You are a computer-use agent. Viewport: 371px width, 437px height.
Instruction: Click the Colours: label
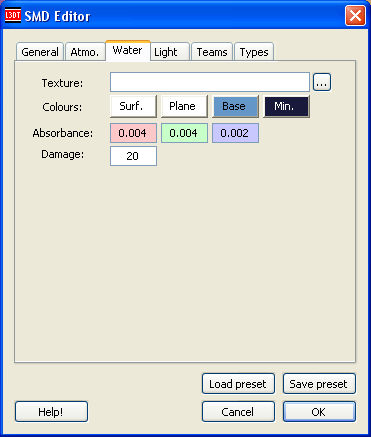(62, 107)
